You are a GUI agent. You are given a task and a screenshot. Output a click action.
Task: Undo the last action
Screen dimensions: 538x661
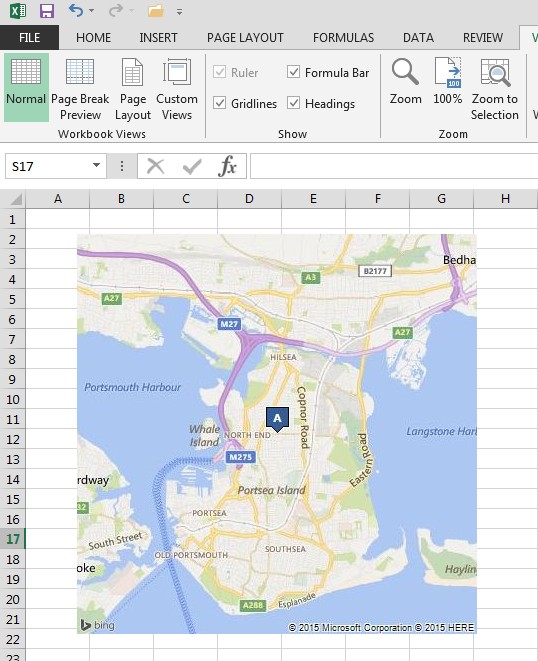pyautogui.click(x=76, y=10)
